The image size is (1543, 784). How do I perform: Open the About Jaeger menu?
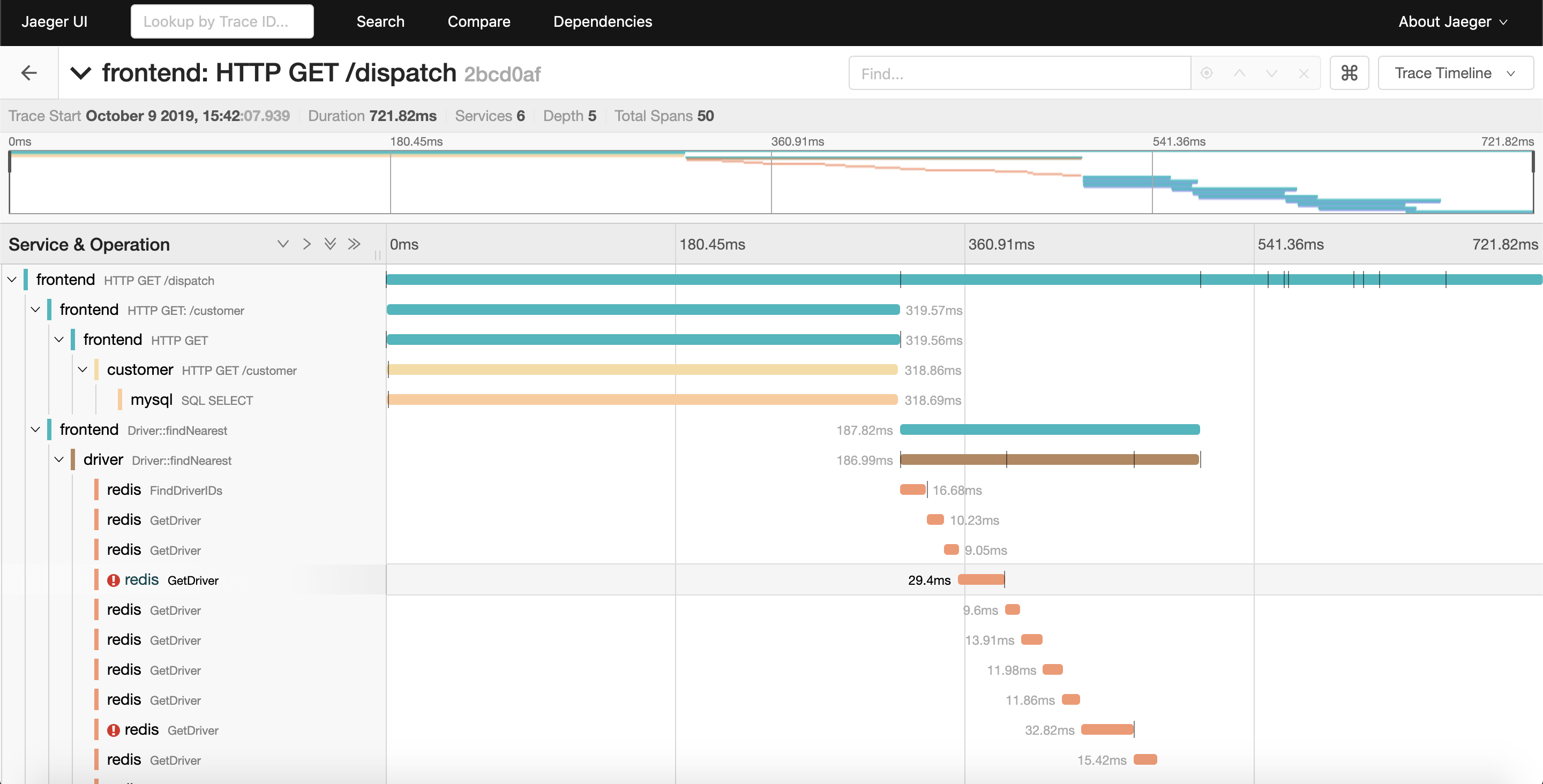coord(1452,21)
